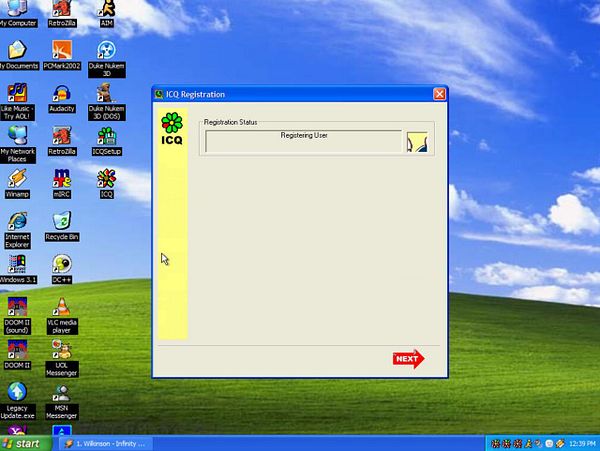Click the ICQ flower logo in registration dialog

172,129
